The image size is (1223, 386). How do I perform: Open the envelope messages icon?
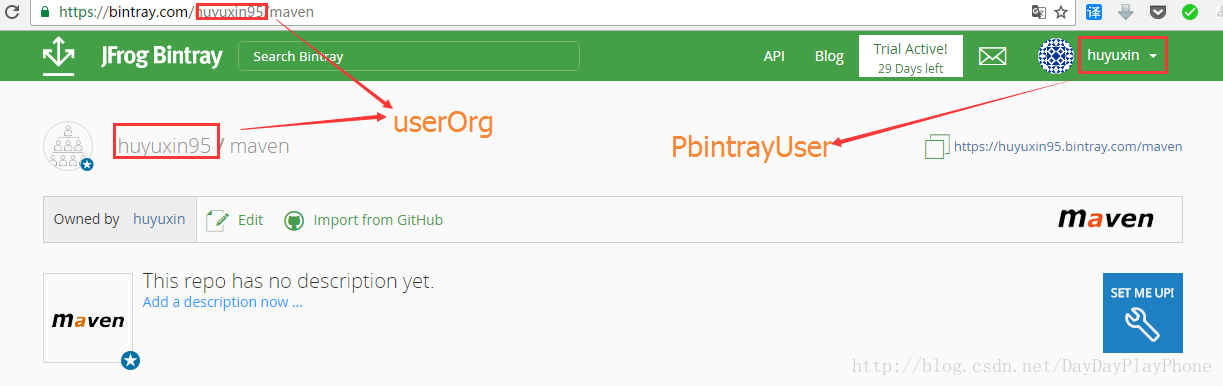992,56
